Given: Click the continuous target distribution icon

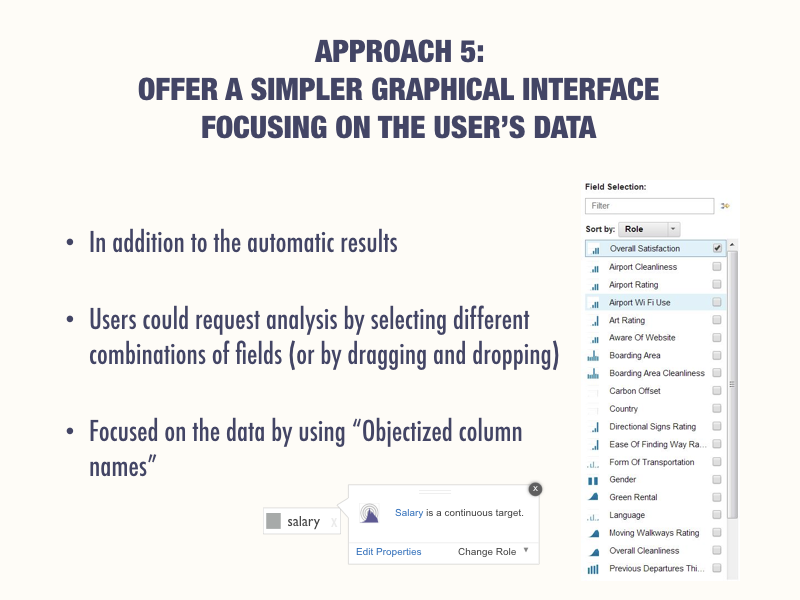Looking at the screenshot, I should (369, 512).
